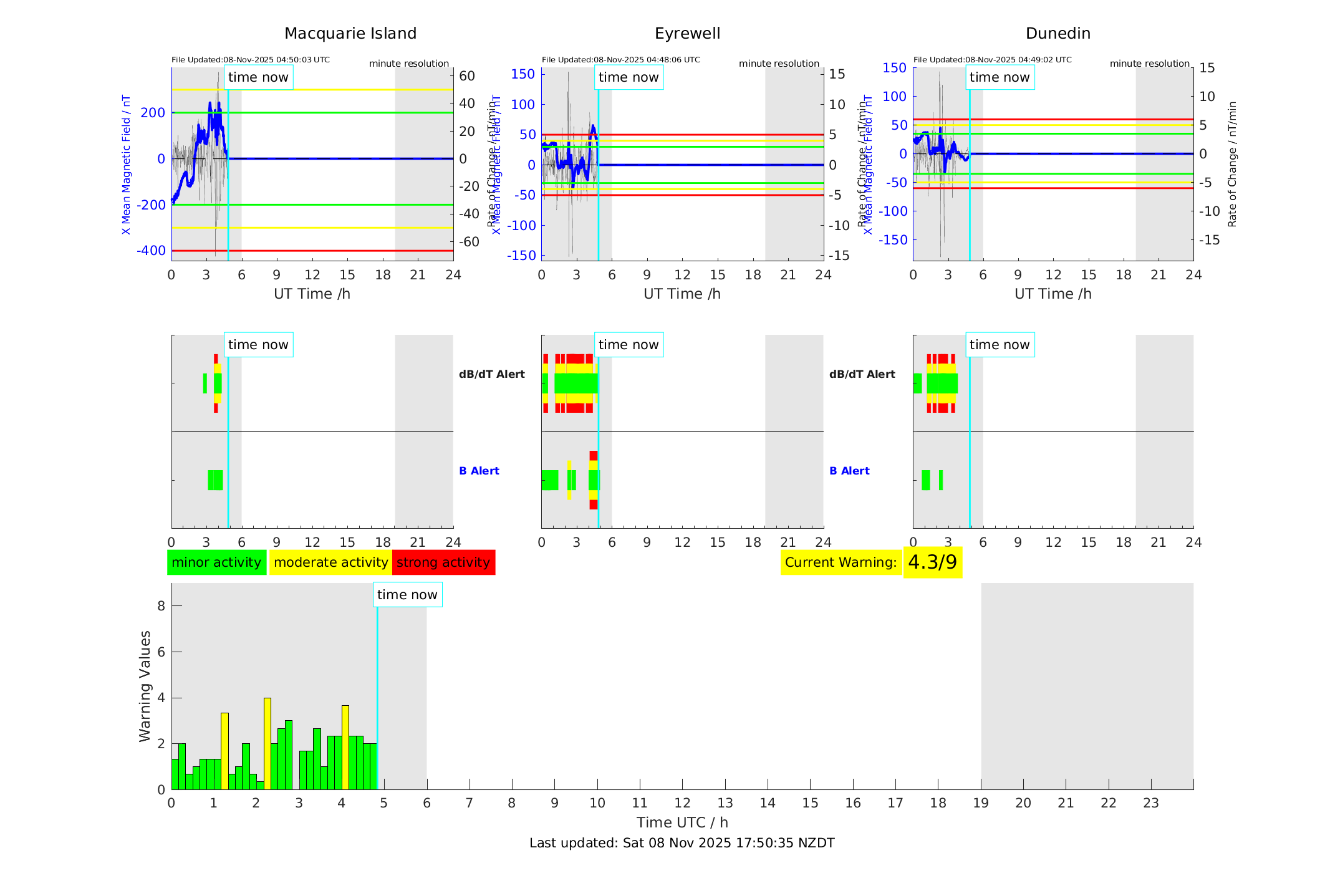Click the green minor activity legend box
The height and width of the screenshot is (896, 1320).
(x=216, y=562)
